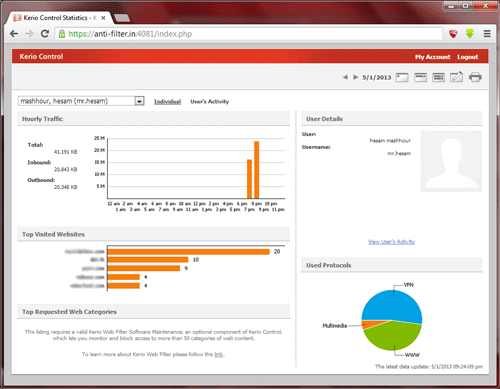Go to the next date arrow

pos(356,77)
